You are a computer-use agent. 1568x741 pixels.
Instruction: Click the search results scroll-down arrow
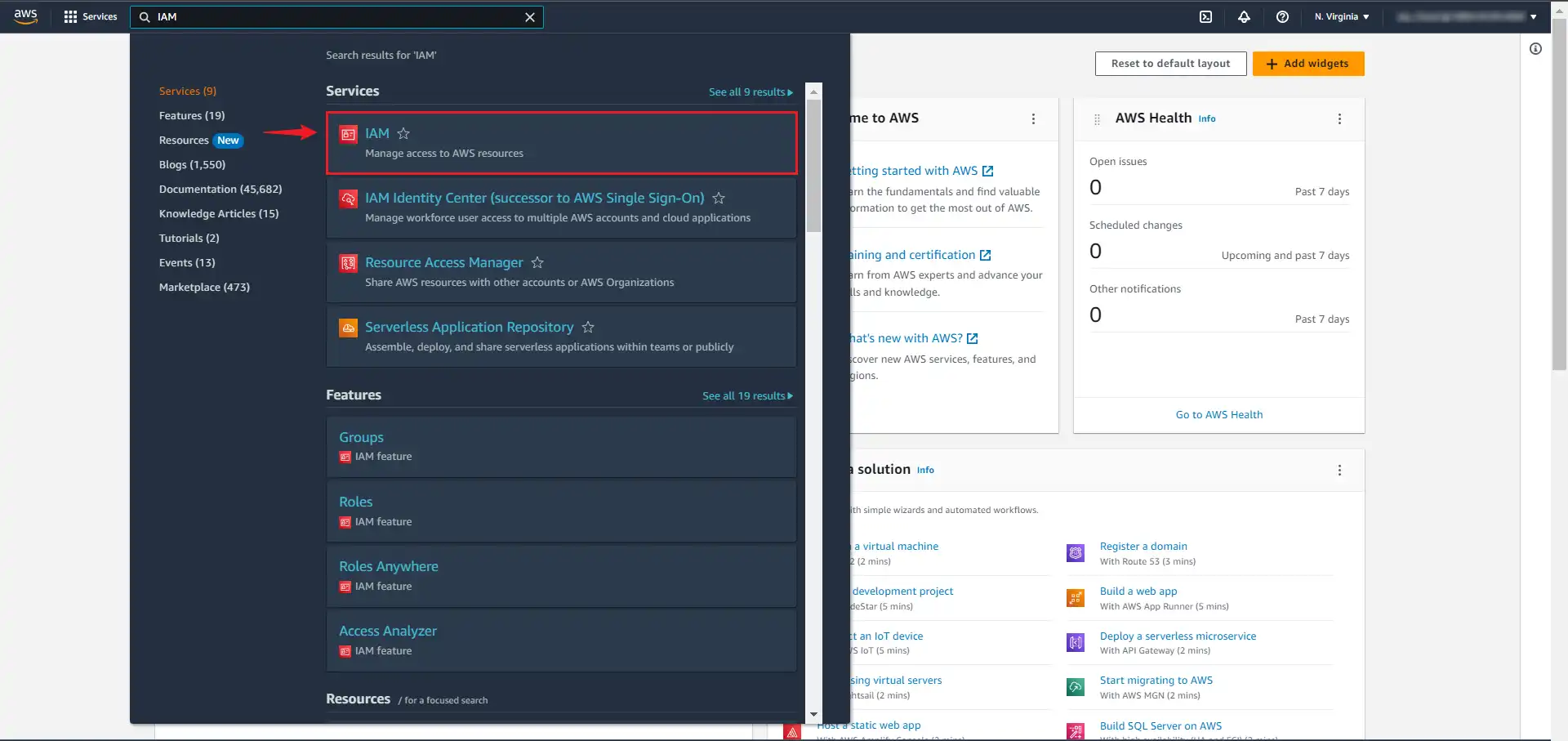813,714
